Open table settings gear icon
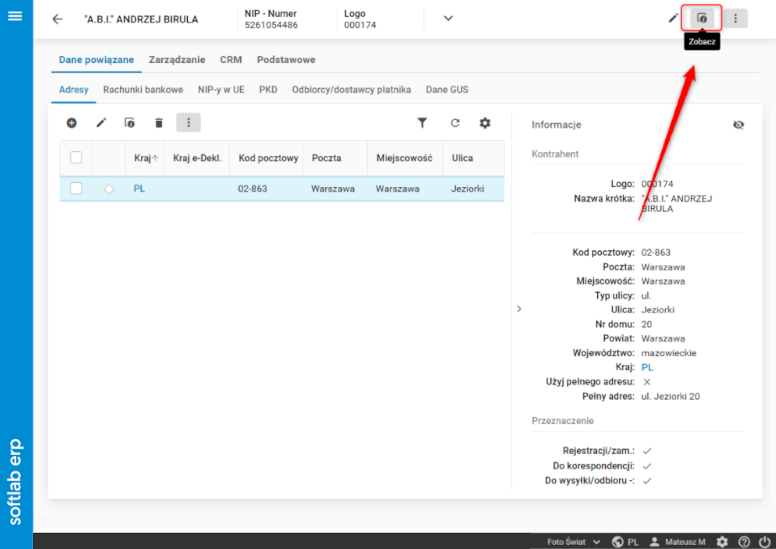Screen dimensions: 776x549 (x=485, y=123)
